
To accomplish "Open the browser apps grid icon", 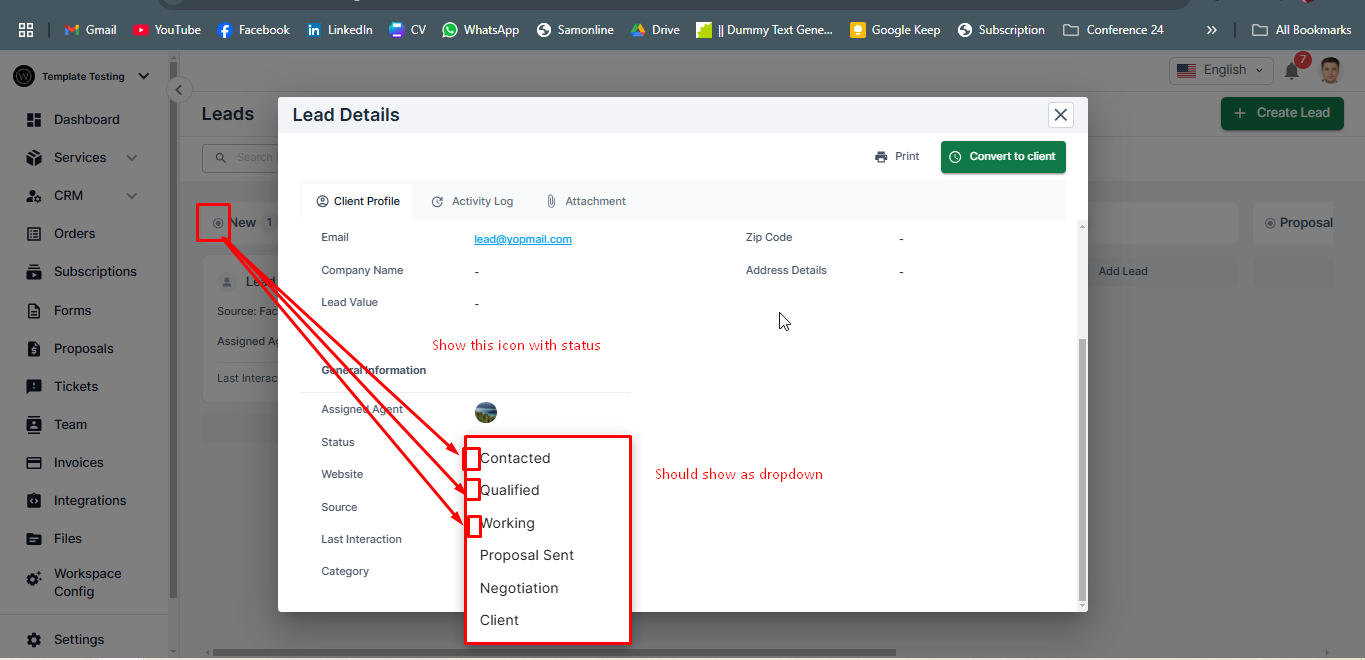I will click(x=26, y=30).
